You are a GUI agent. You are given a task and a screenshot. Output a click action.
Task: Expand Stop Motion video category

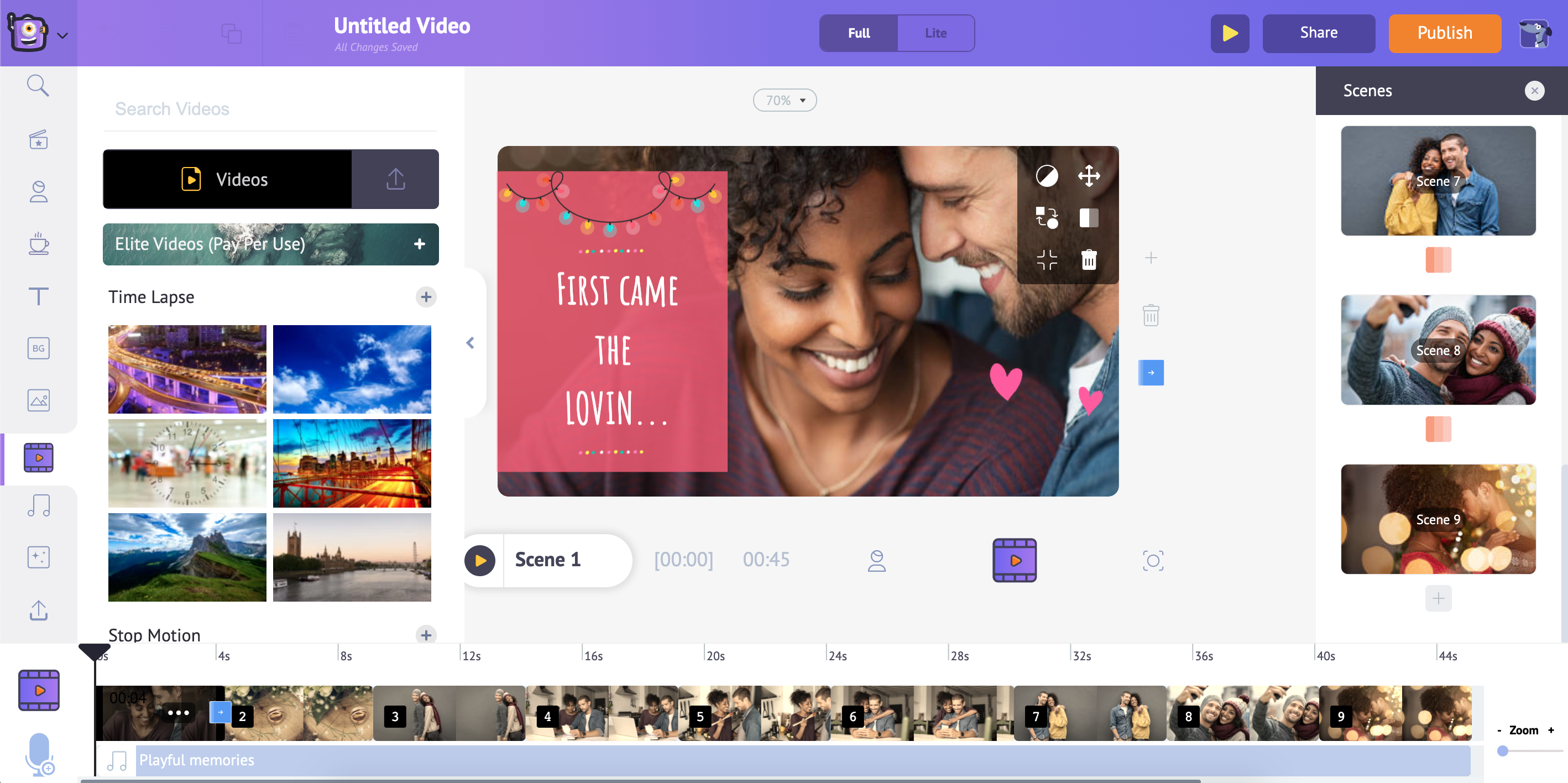pyautogui.click(x=425, y=634)
